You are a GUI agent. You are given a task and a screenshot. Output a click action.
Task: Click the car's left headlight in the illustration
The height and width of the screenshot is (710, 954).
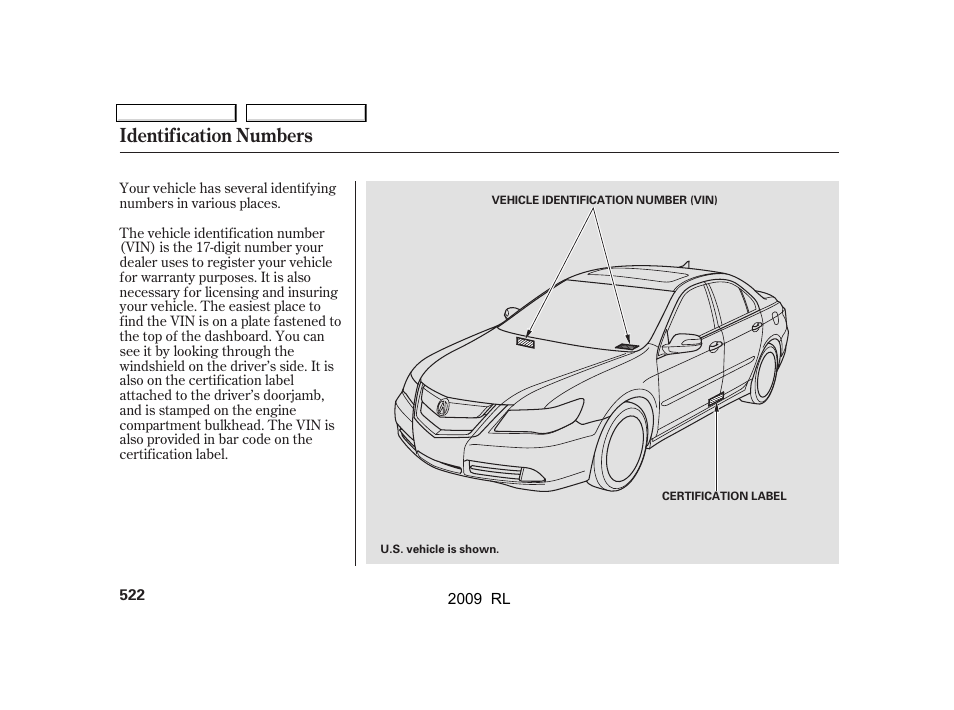(x=538, y=416)
